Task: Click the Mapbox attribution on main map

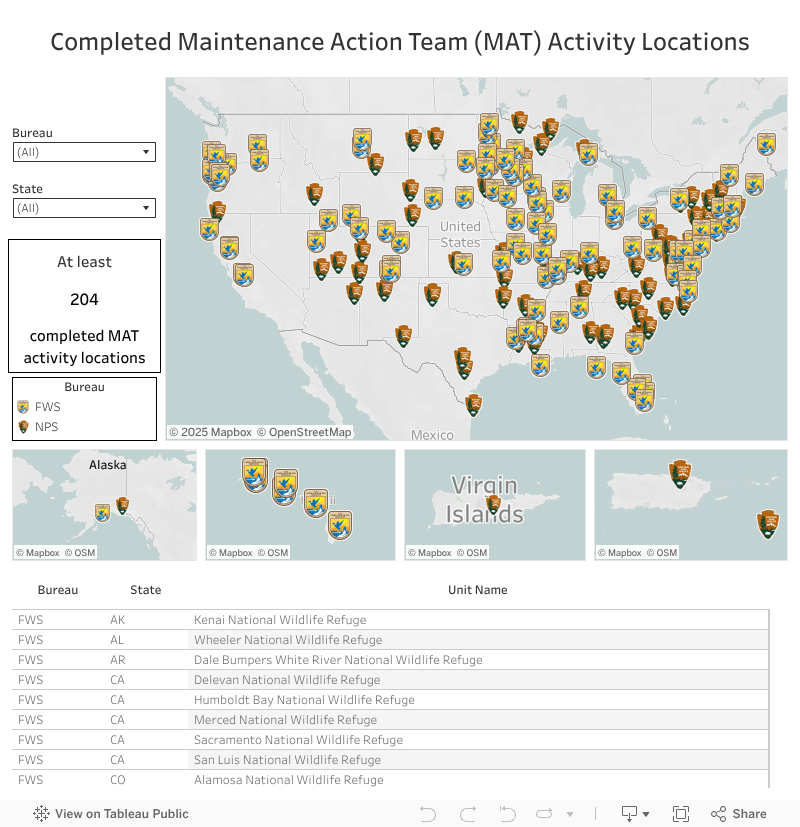Action: click(x=210, y=432)
